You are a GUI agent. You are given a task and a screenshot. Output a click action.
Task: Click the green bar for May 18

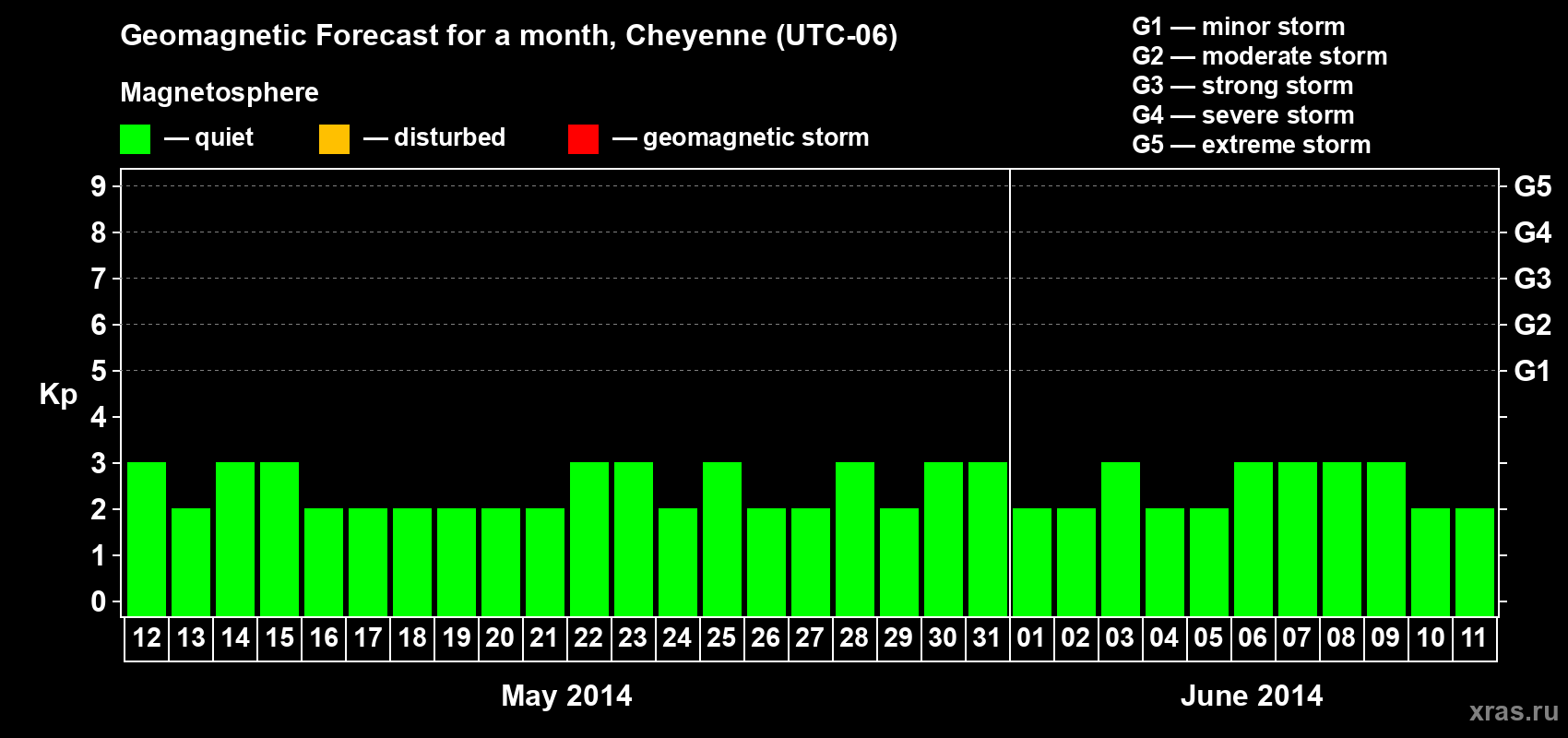(412, 562)
